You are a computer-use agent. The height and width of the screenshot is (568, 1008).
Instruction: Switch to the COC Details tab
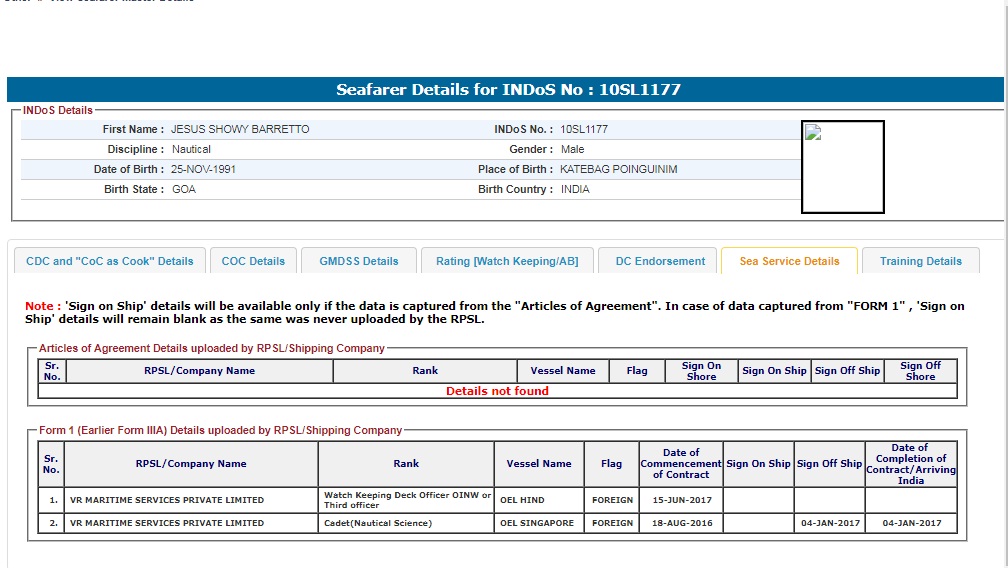pos(253,261)
